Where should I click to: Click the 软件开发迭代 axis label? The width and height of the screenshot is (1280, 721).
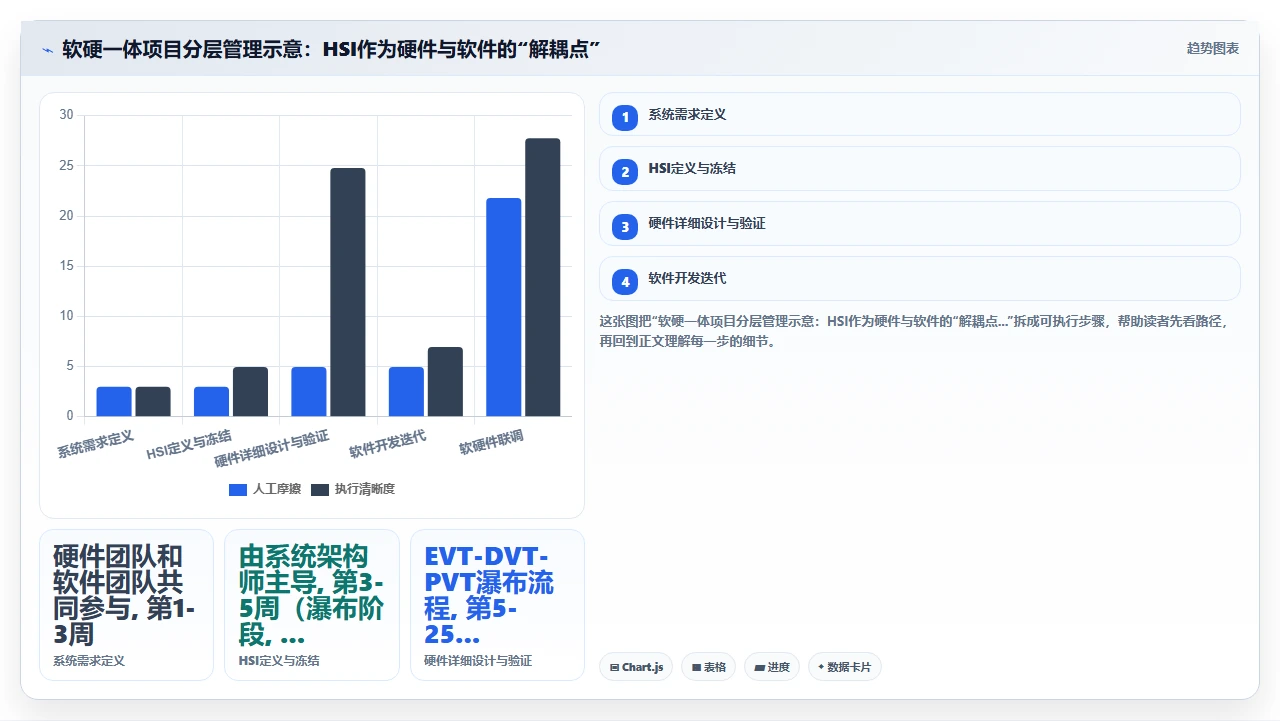(388, 443)
